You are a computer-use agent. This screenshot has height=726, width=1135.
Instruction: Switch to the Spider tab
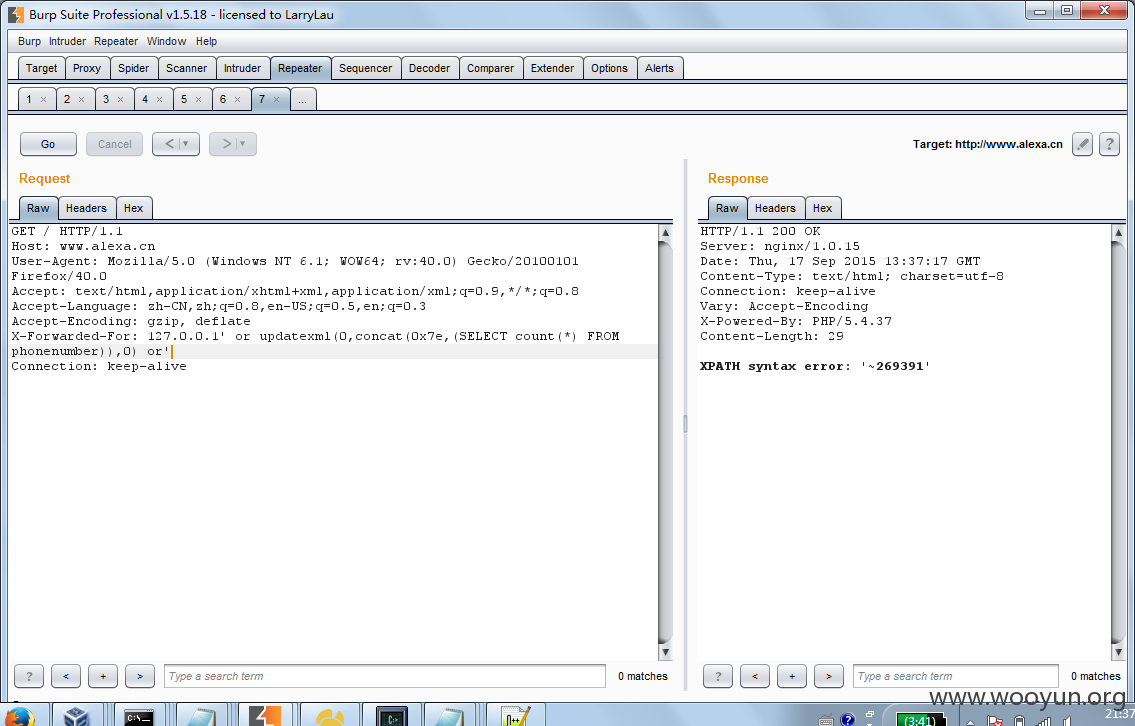click(133, 68)
